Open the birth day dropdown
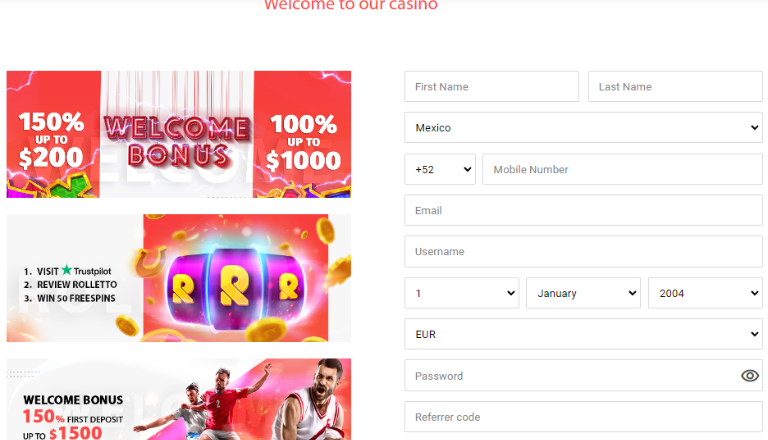Viewport: 768px width, 440px height. 461,293
